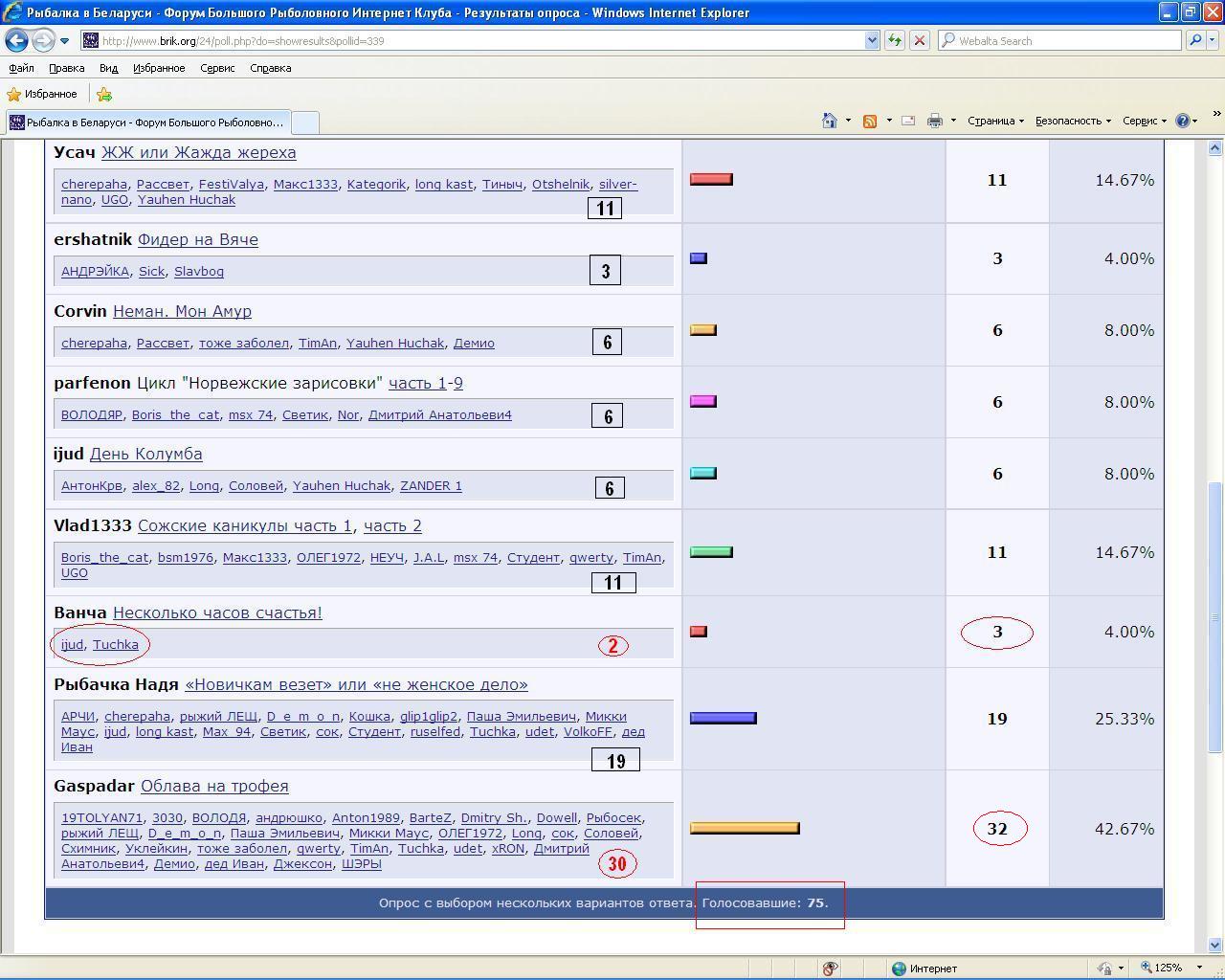1225x980 pixels.
Task: Open the Фидер на Вяче link
Action: tap(197, 239)
